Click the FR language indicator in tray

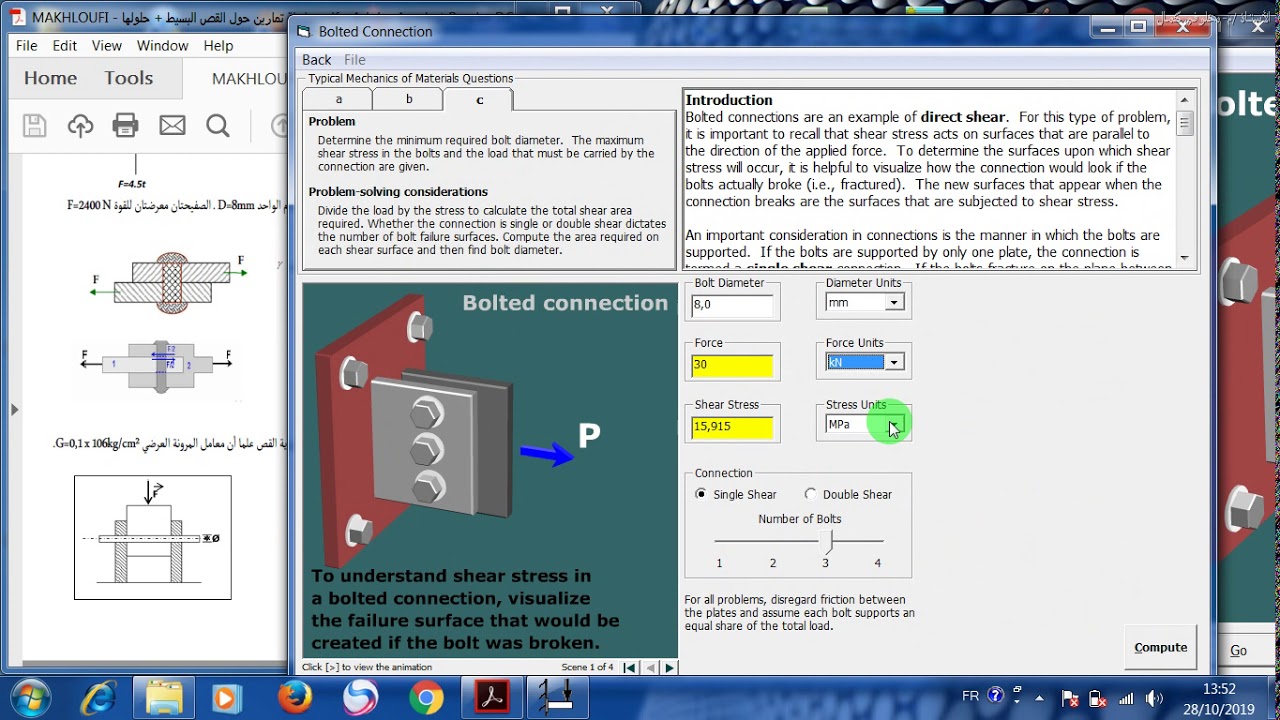click(x=970, y=696)
